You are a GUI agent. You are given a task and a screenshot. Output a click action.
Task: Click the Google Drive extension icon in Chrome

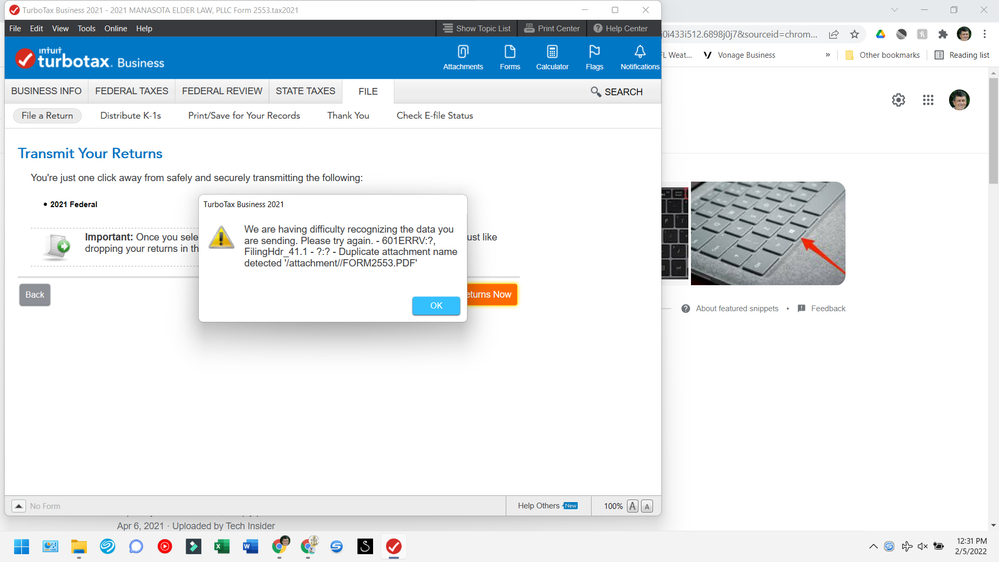880,34
